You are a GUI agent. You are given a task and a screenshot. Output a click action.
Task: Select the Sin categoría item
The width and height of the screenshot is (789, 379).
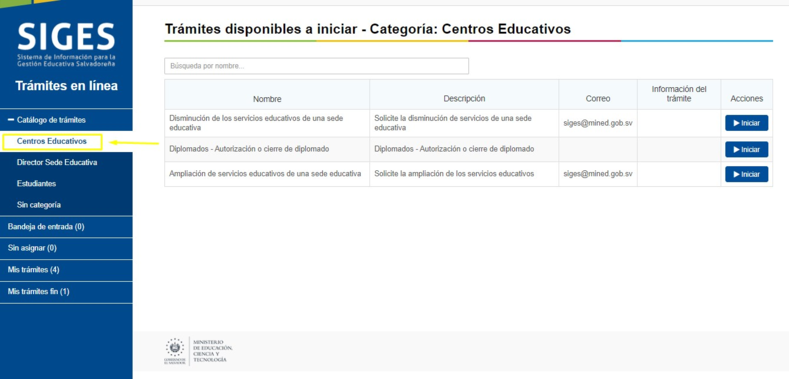point(39,205)
